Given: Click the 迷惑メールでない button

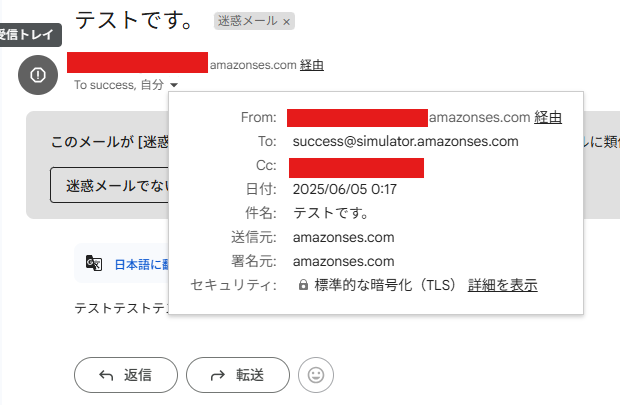Looking at the screenshot, I should point(110,185).
